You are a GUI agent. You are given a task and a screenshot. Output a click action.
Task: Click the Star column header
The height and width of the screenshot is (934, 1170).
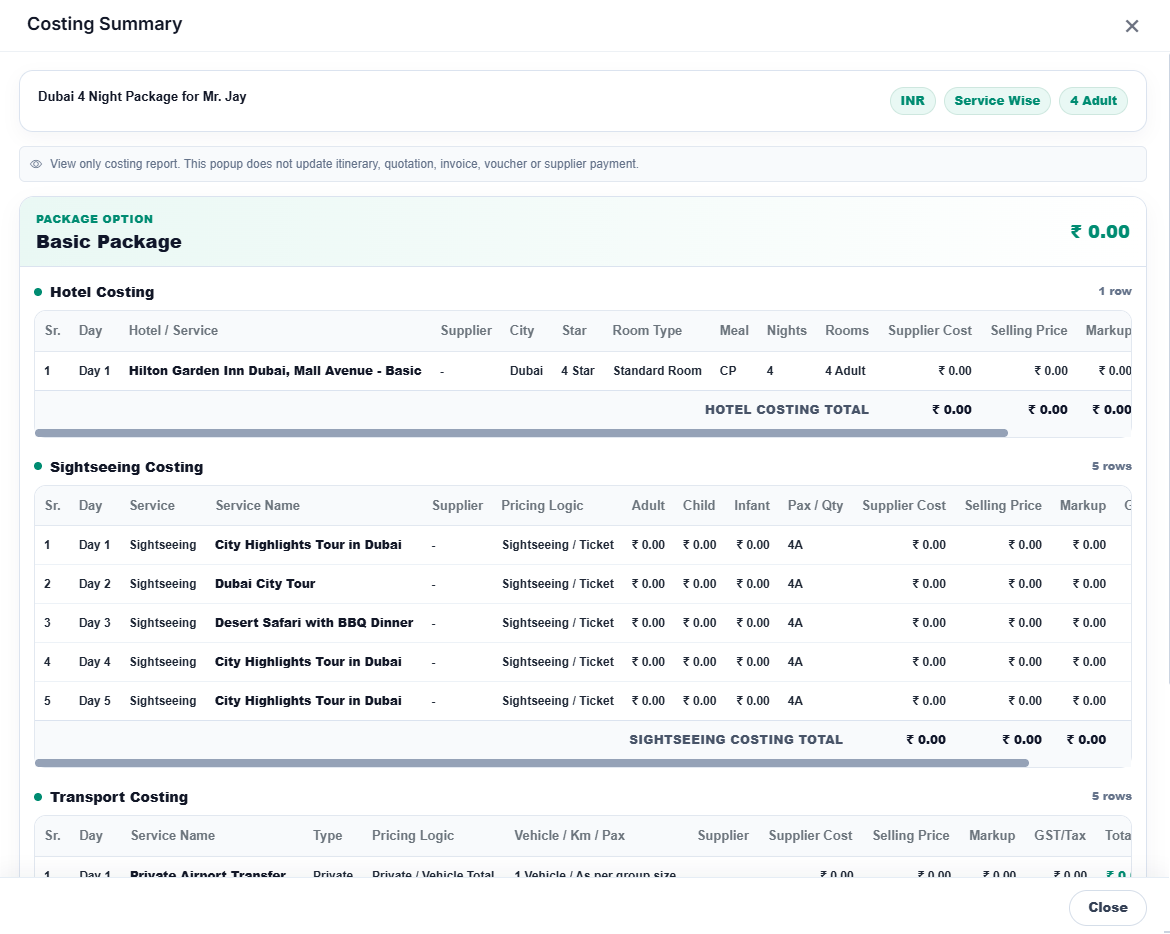click(x=574, y=330)
